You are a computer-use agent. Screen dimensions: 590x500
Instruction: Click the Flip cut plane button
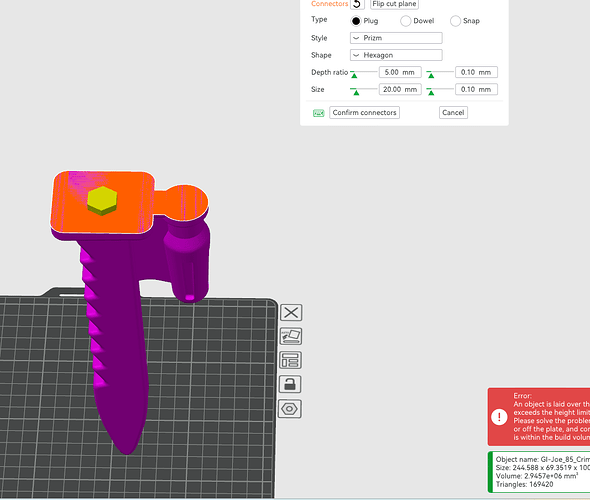(x=394, y=4)
